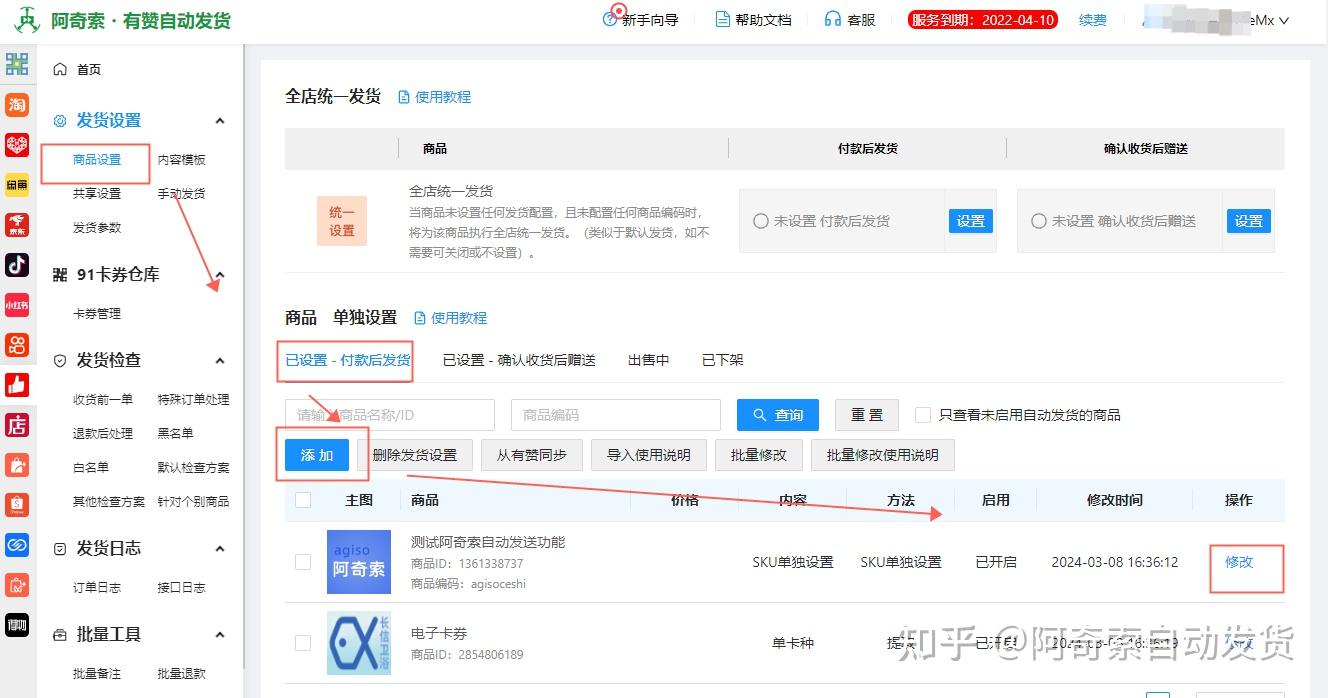This screenshot has width=1328, height=698.
Task: Select the yellow 闲鱼 platform icon
Action: (17, 185)
